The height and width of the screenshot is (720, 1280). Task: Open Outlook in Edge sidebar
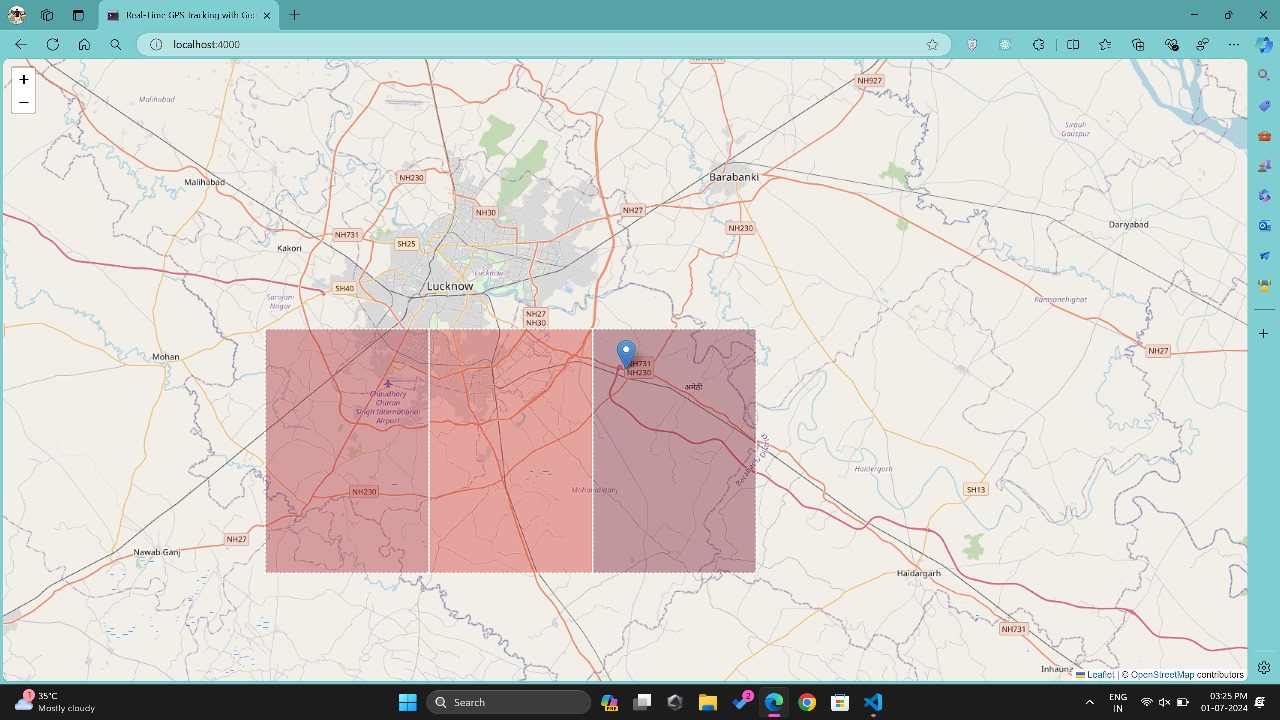(x=1264, y=226)
